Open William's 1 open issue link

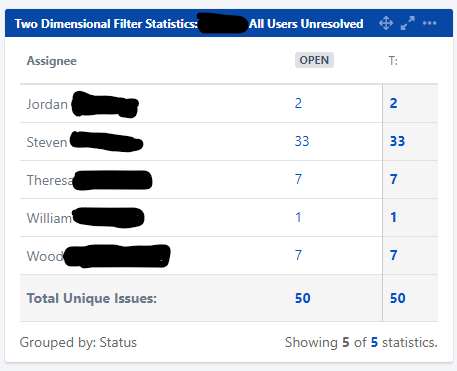coord(298,217)
